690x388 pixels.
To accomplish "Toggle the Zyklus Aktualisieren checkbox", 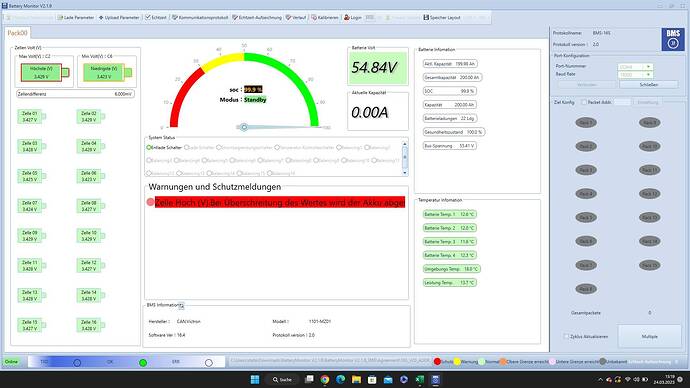I will click(566, 337).
